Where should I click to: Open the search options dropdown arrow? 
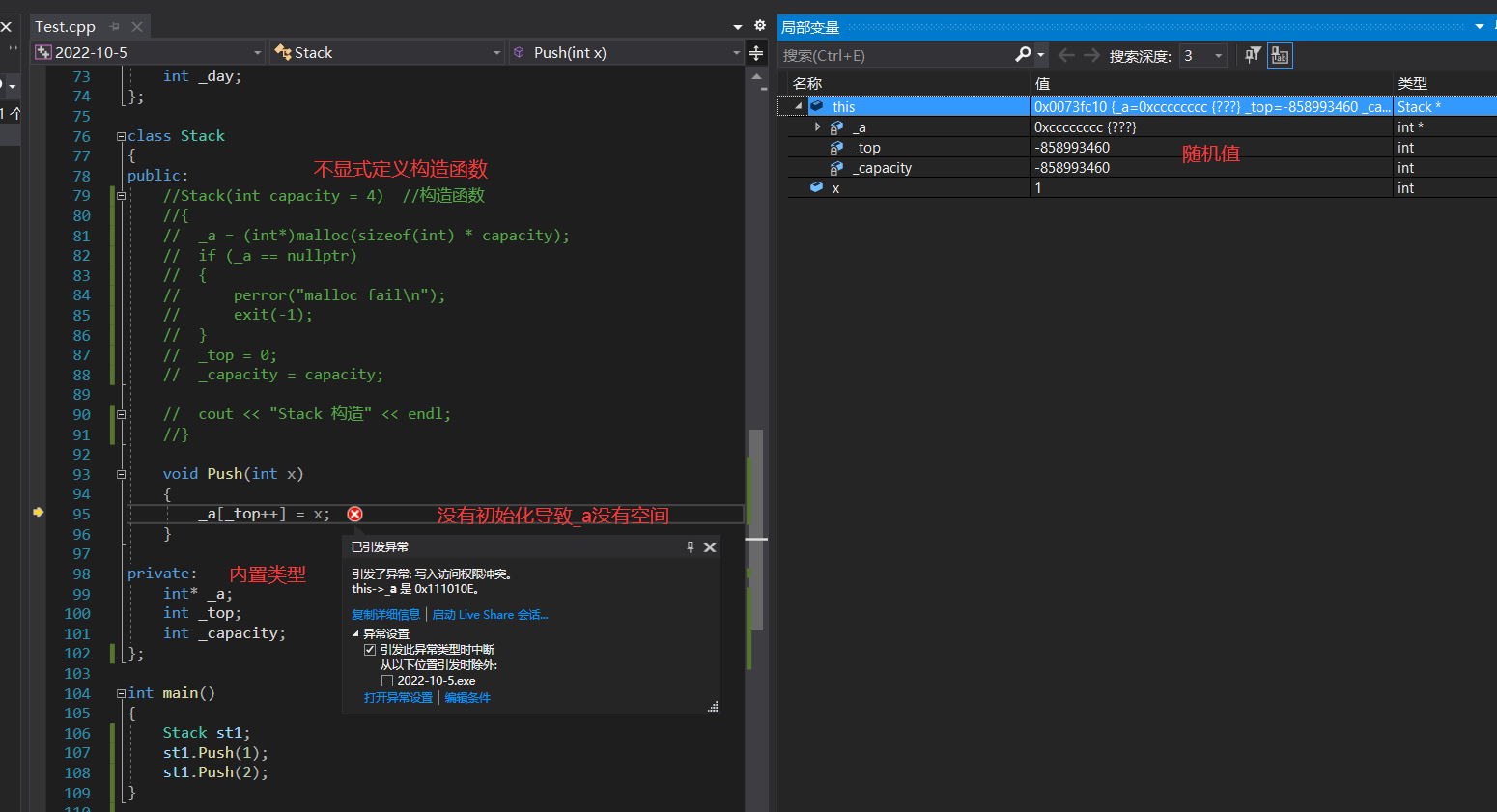[x=1041, y=56]
